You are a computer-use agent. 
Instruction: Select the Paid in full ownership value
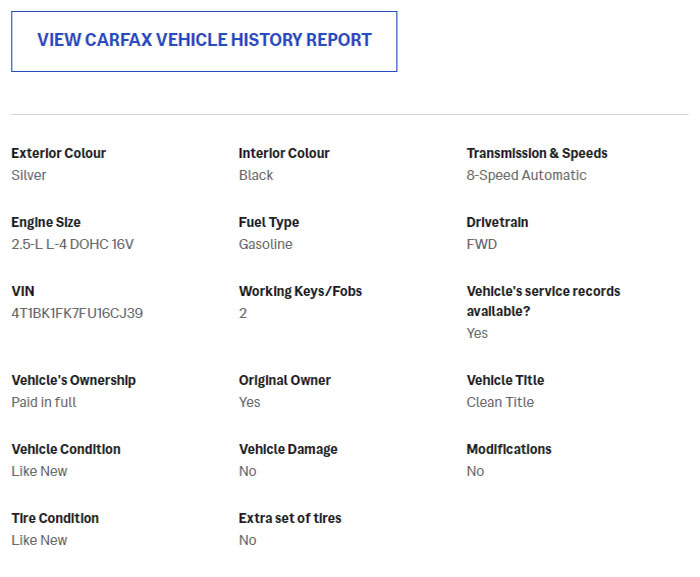coord(44,402)
